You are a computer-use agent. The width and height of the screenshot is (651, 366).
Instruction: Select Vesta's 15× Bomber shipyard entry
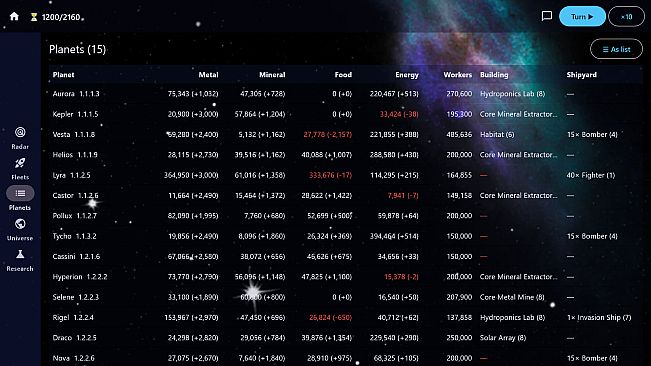592,134
